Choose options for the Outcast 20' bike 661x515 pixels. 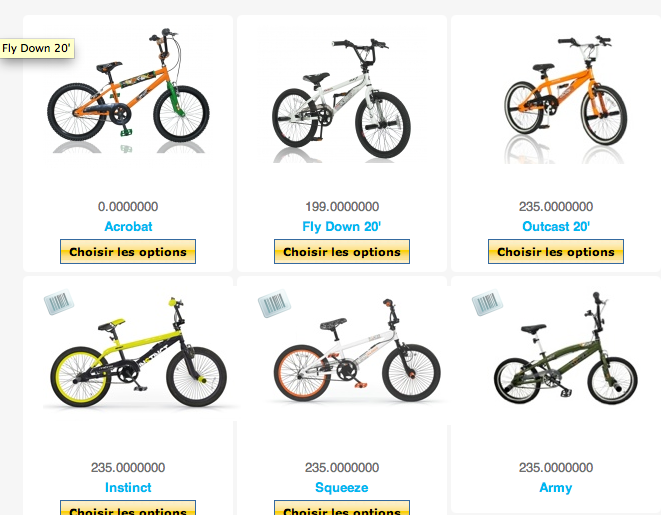tap(556, 252)
